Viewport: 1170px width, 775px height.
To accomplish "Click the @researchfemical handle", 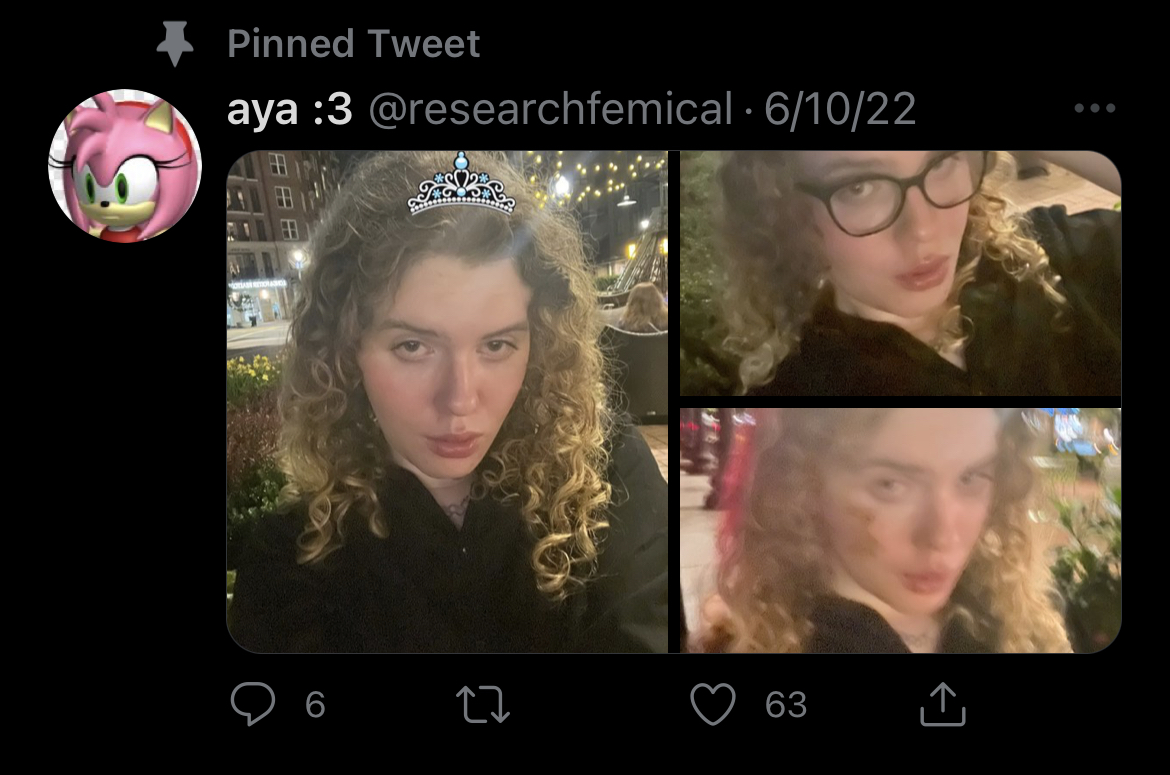I will coord(551,110).
